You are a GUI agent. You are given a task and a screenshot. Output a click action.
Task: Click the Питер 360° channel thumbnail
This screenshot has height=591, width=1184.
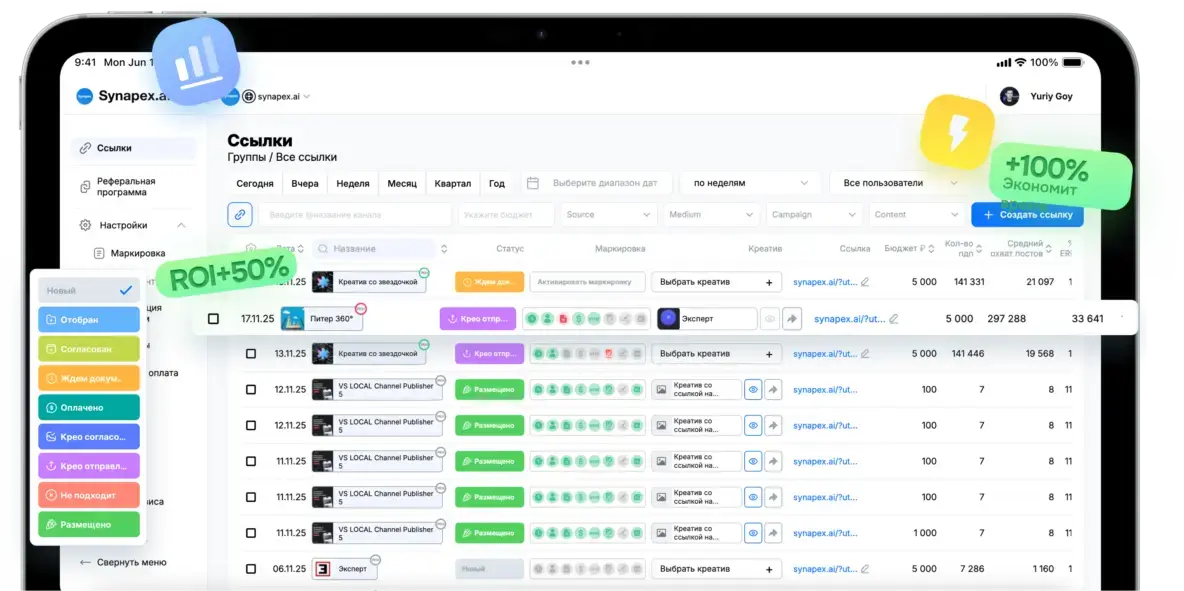[x=293, y=319]
